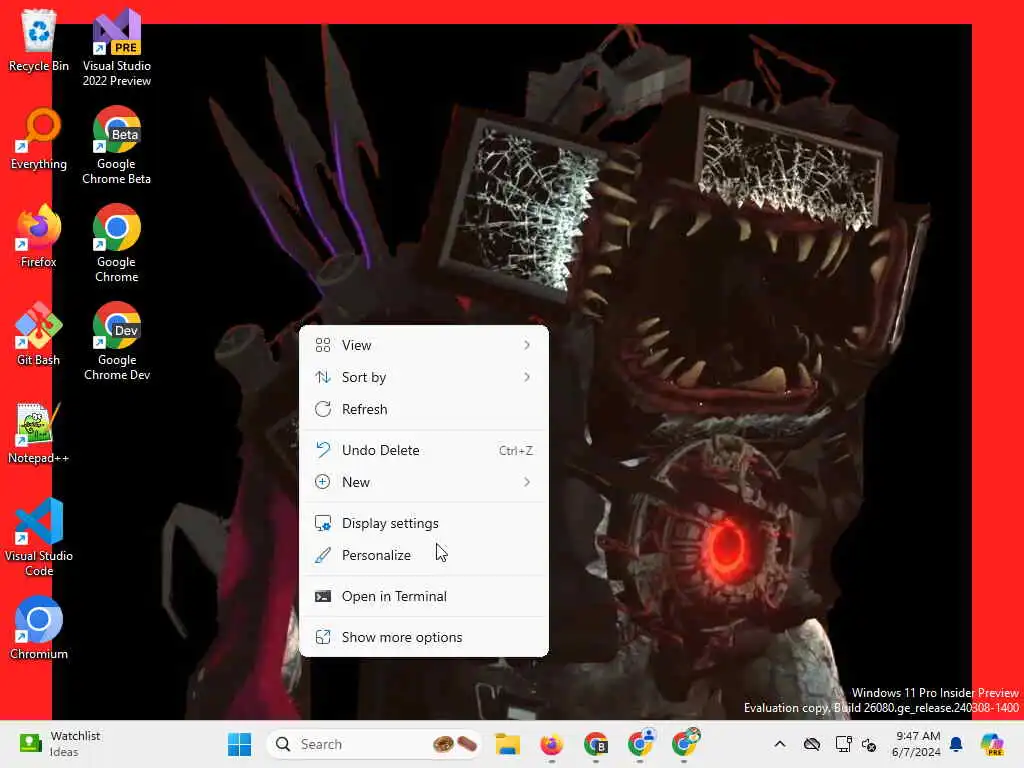Image resolution: width=1024 pixels, height=768 pixels.
Task: Open the notification bell
Action: (x=956, y=744)
